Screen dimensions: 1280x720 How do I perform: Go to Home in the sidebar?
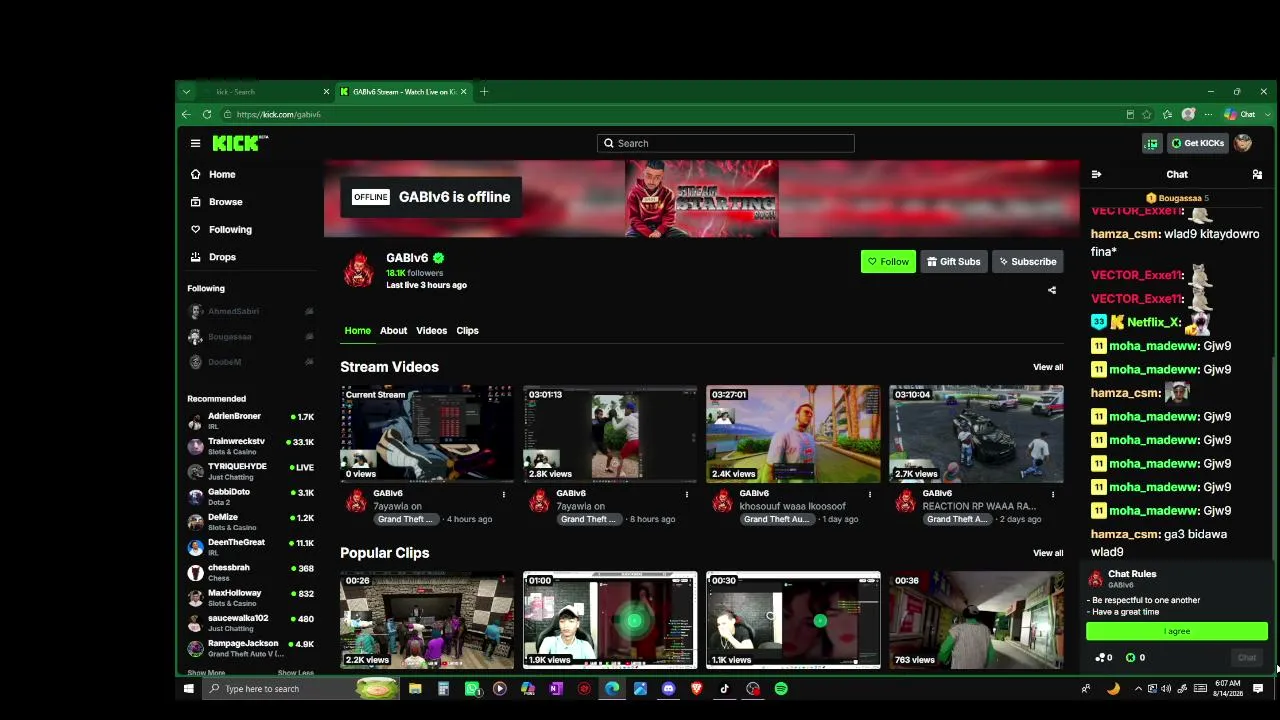click(x=222, y=174)
